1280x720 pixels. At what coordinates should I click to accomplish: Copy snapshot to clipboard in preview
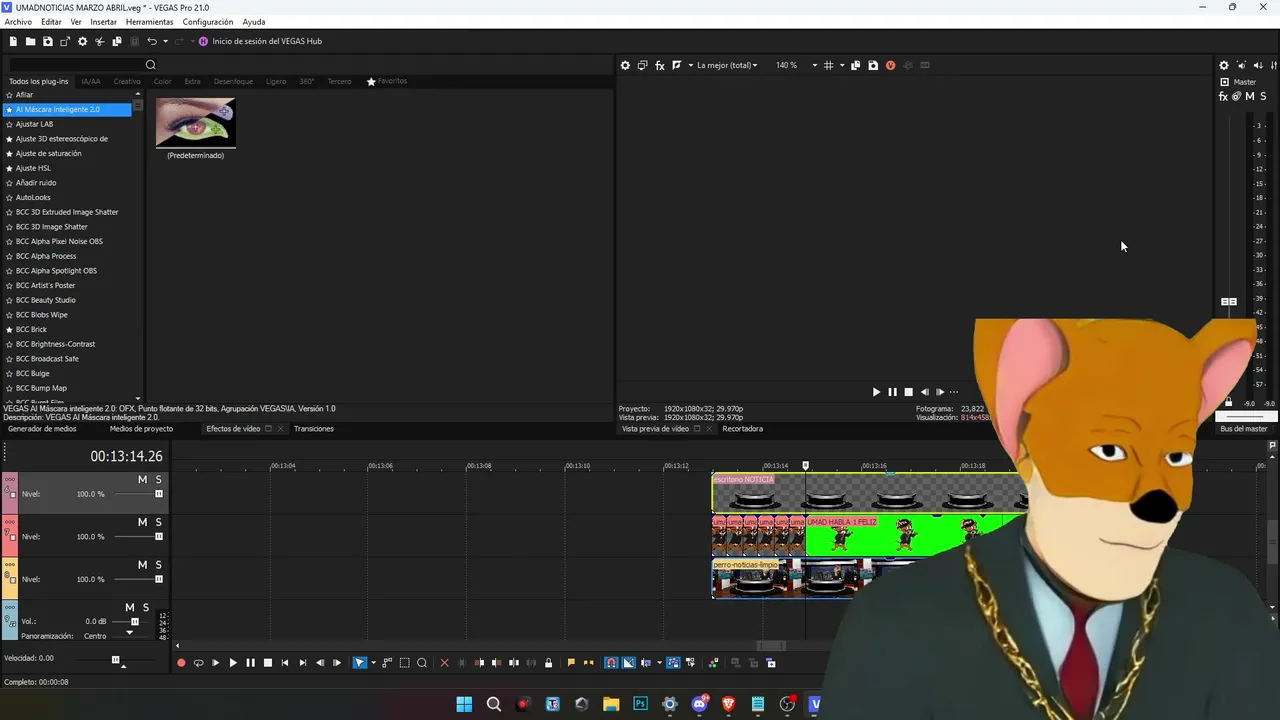coord(856,65)
